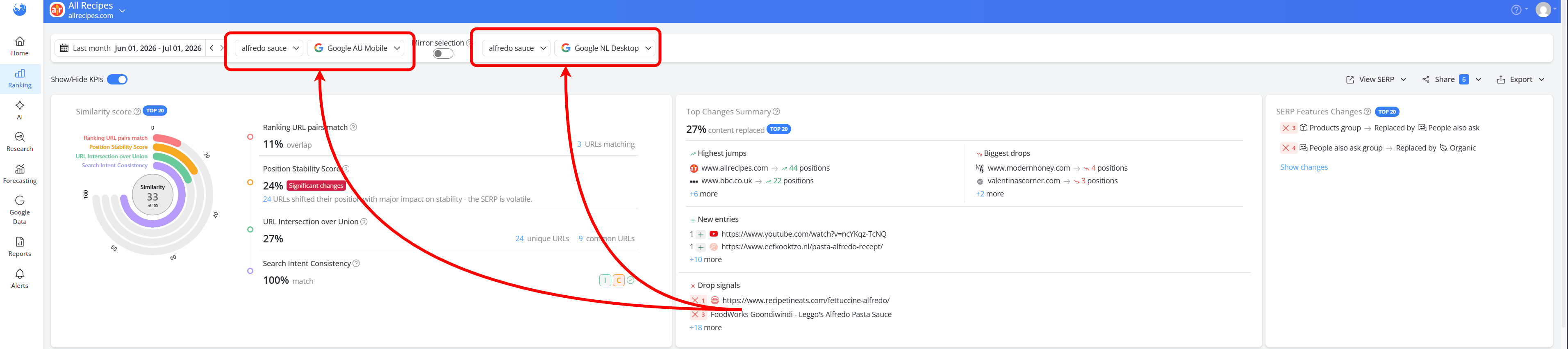Go to previous date period arrow
Viewport: 1568px width, 349px height.
tap(211, 48)
